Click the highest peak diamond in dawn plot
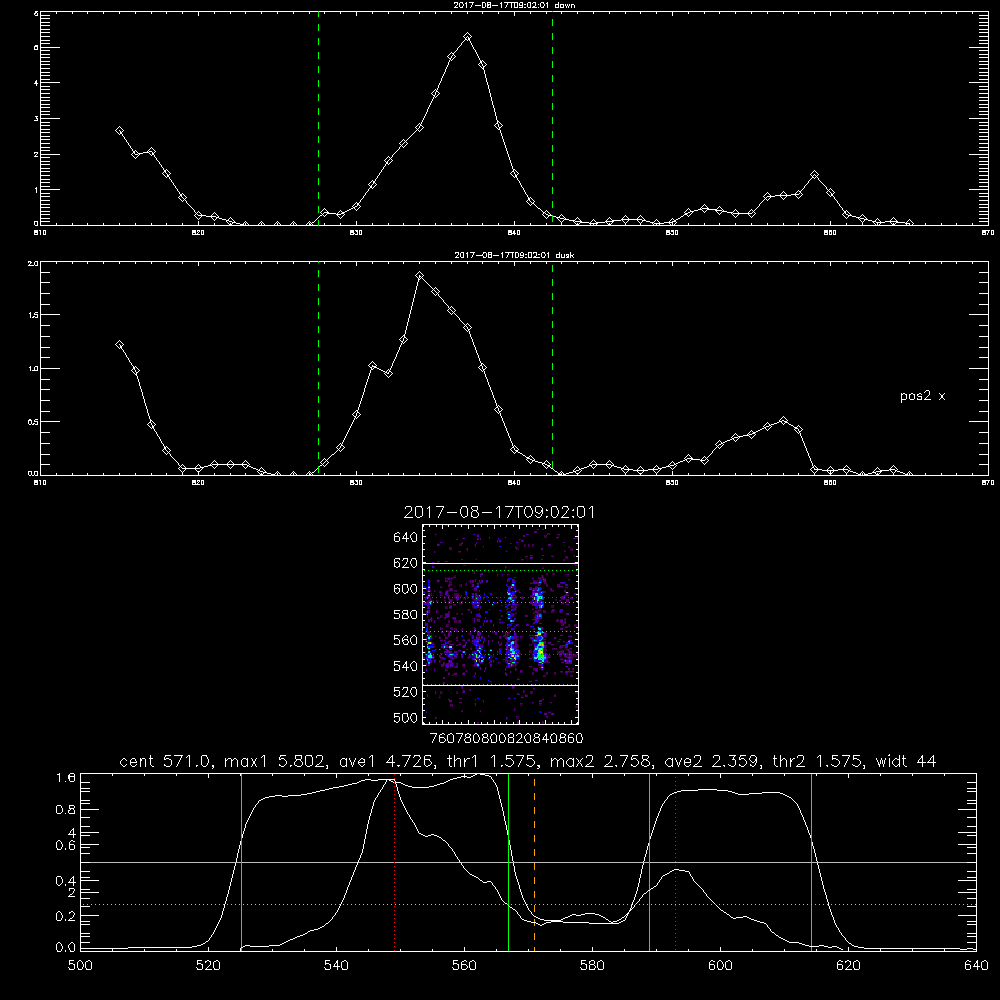This screenshot has height=1000, width=1000. [467, 37]
